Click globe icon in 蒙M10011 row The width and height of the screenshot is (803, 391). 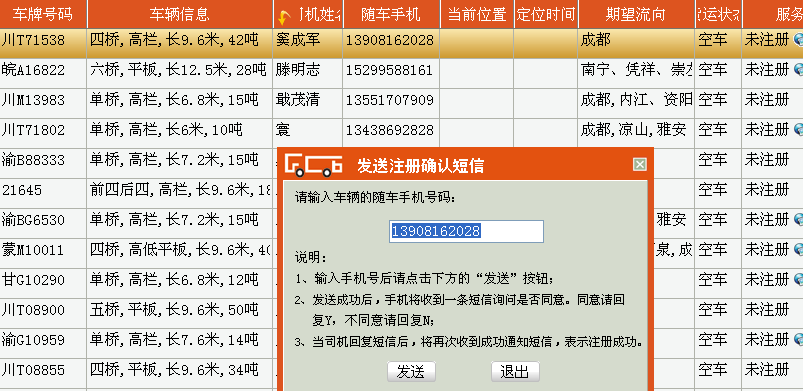click(x=798, y=250)
